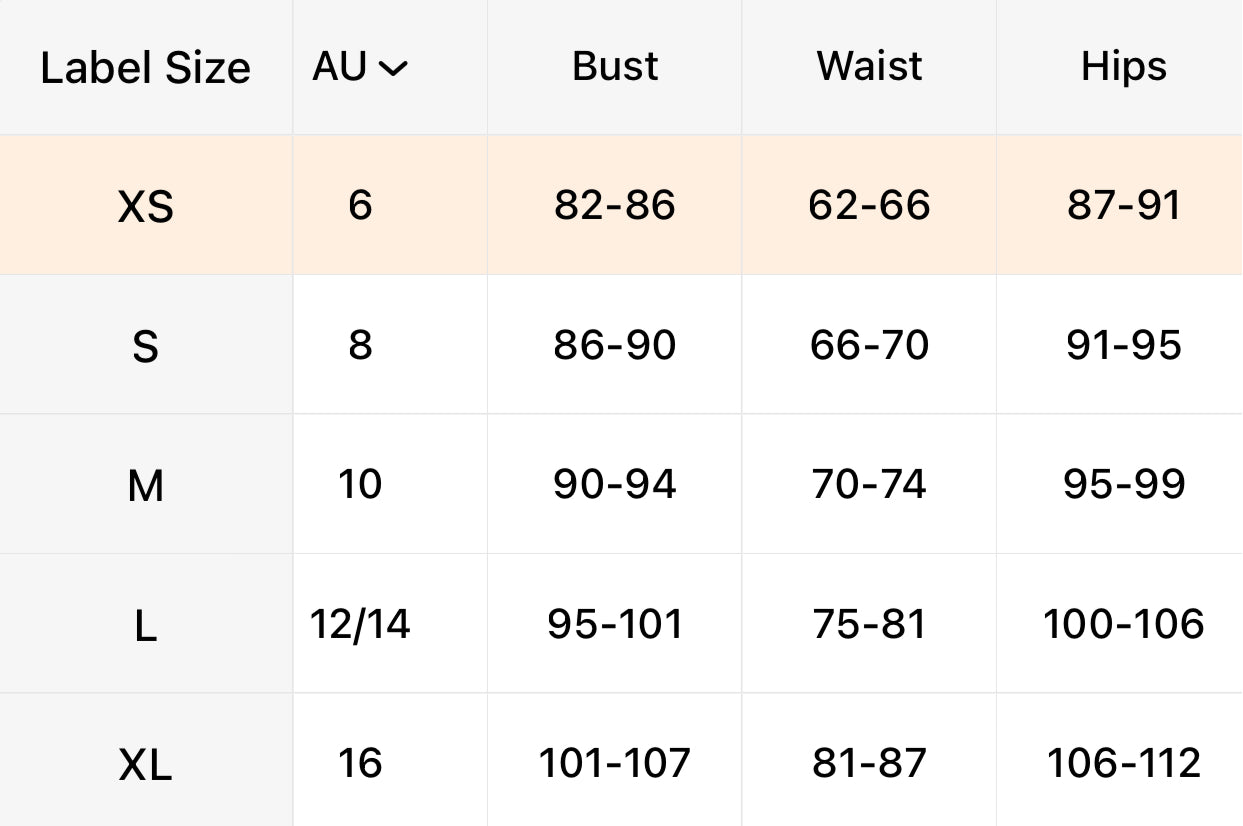Click the 87-91 hips measurement cell

[1123, 206]
